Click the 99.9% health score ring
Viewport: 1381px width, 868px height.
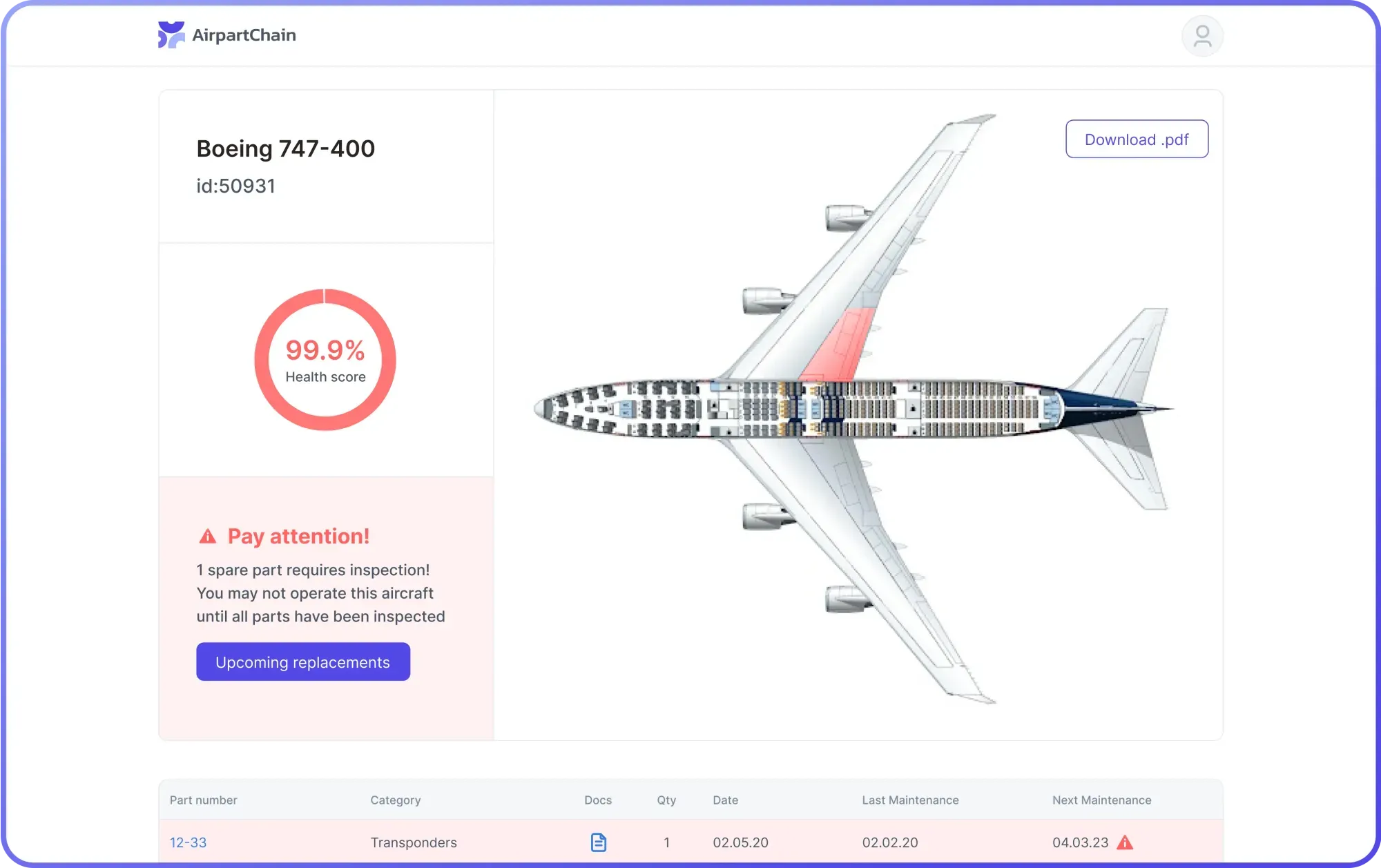[325, 360]
